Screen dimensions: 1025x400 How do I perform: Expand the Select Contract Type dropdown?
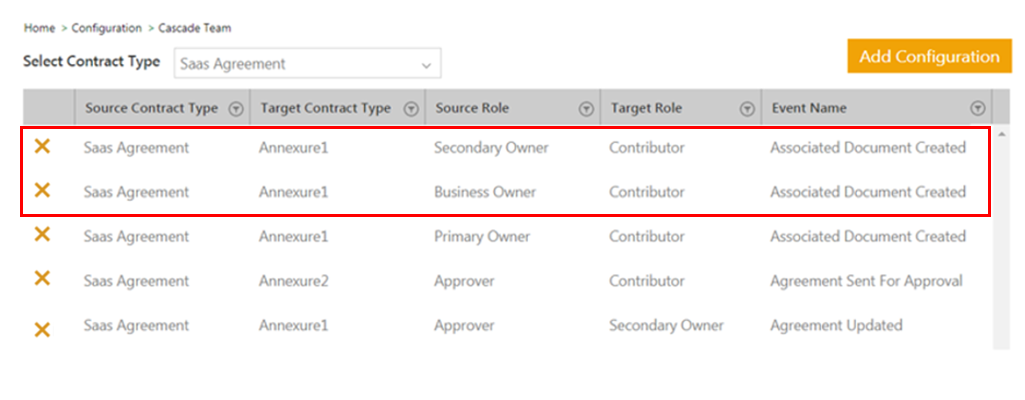[x=427, y=64]
